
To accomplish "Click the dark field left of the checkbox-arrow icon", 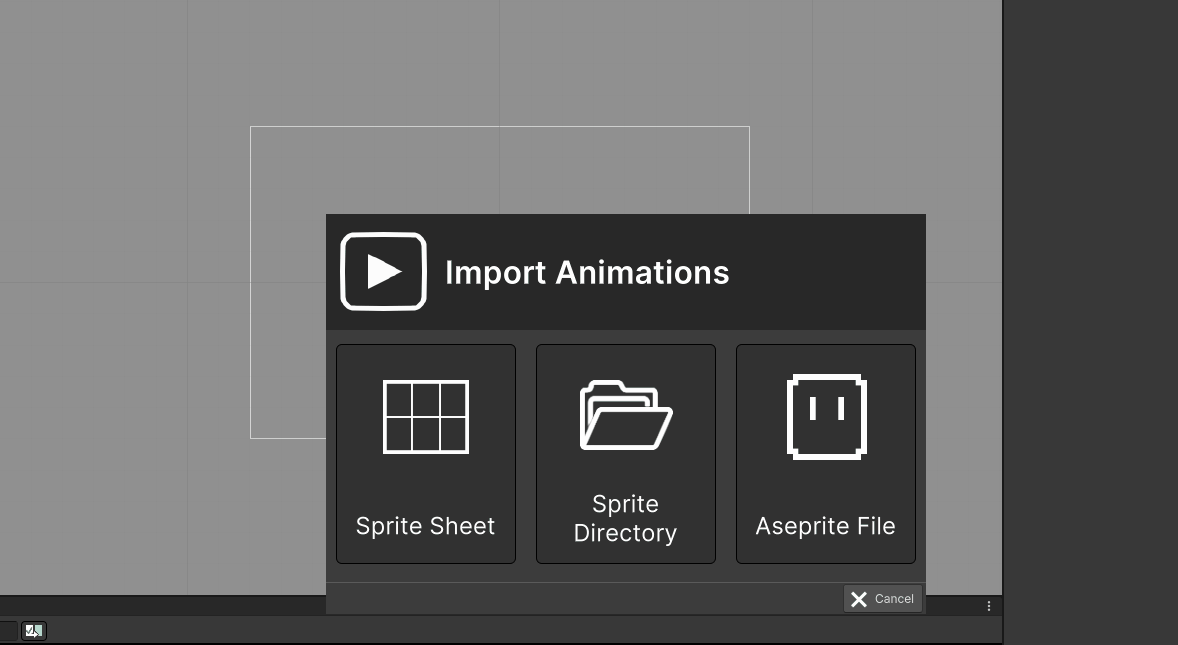I will tap(8, 631).
